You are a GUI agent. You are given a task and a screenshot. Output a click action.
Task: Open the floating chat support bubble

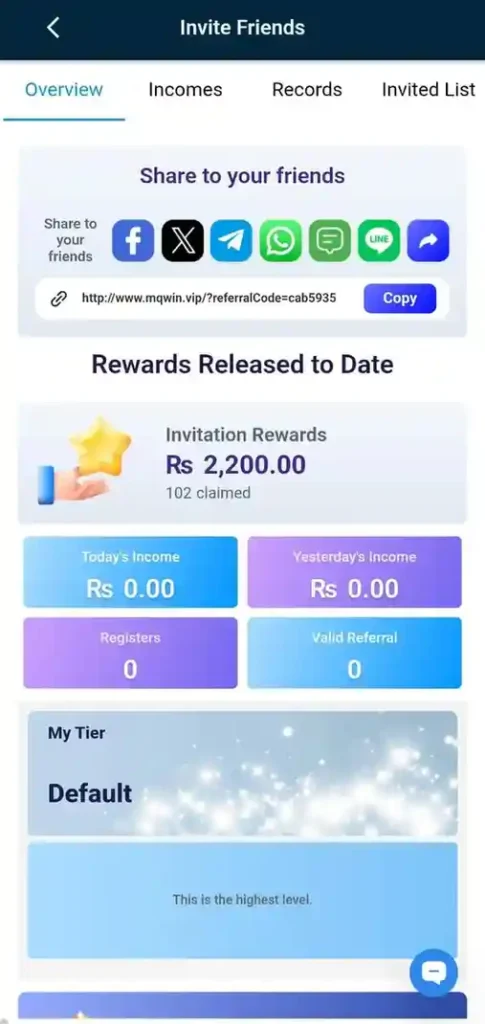click(433, 973)
